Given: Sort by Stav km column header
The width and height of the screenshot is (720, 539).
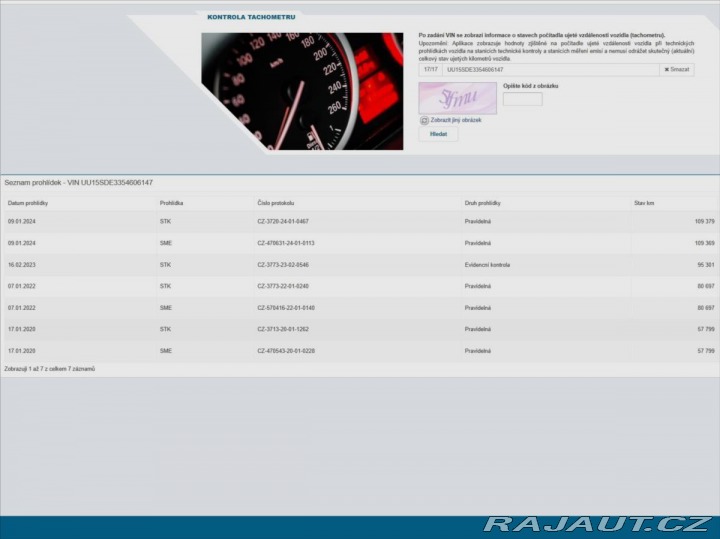Looking at the screenshot, I should (644, 203).
